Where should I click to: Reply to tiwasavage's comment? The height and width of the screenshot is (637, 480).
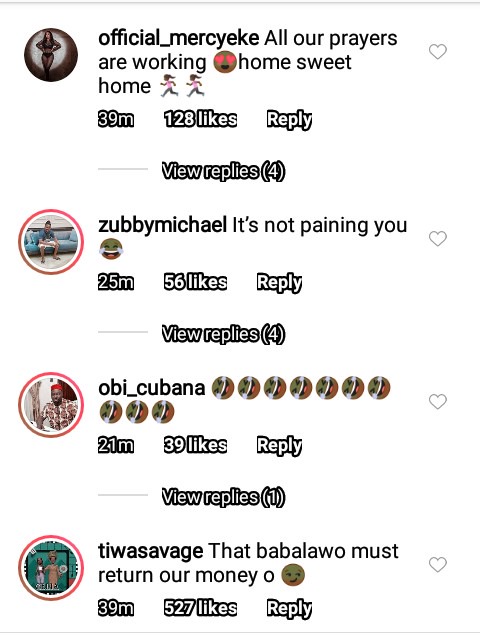pos(289,608)
